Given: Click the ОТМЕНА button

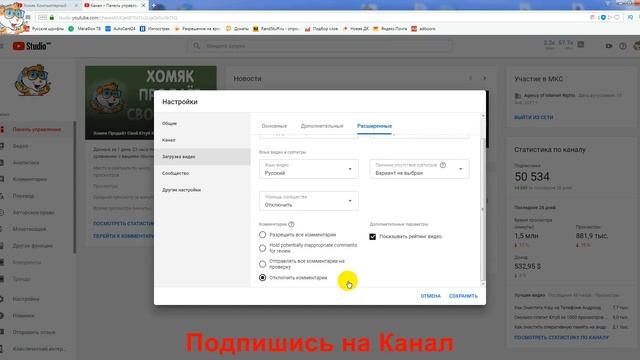Looking at the screenshot, I should (431, 296).
